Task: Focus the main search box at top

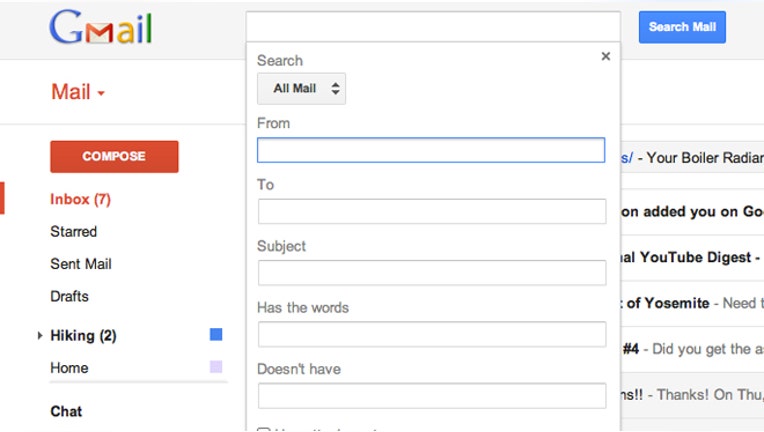Action: point(433,27)
